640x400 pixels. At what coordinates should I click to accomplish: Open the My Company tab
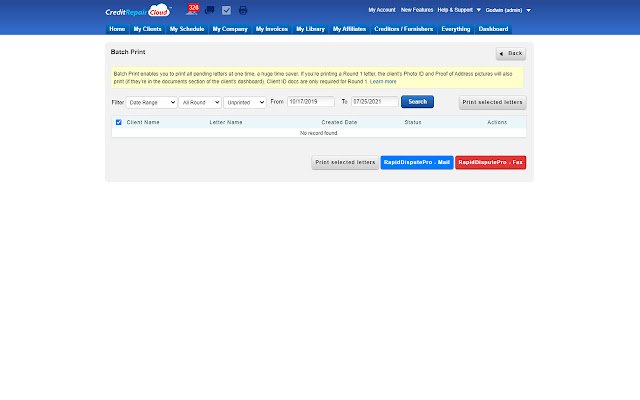click(x=230, y=29)
